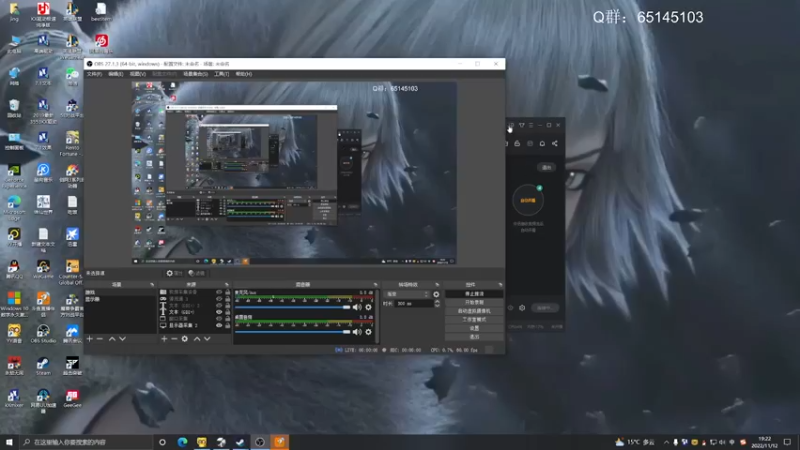This screenshot has height=450, width=800.
Task: Open Steam desktop shortcut
Action: pos(43,366)
